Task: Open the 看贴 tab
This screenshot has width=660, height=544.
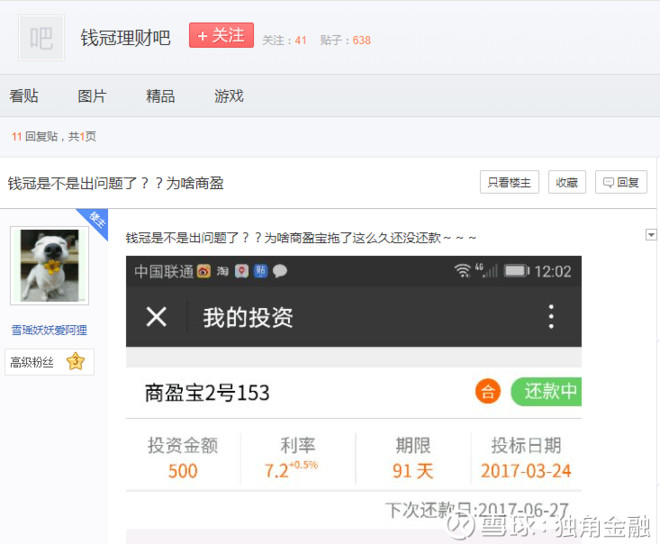Action: (x=24, y=96)
